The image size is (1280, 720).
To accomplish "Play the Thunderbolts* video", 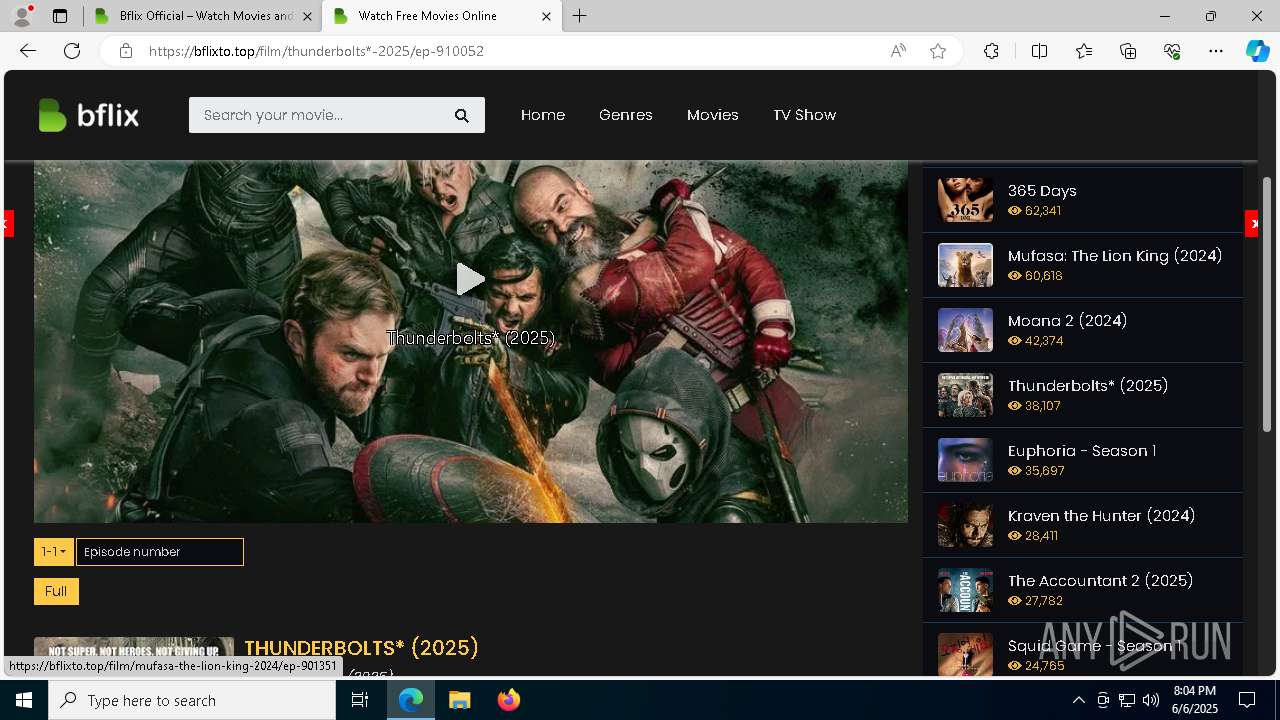I will pyautogui.click(x=470, y=279).
